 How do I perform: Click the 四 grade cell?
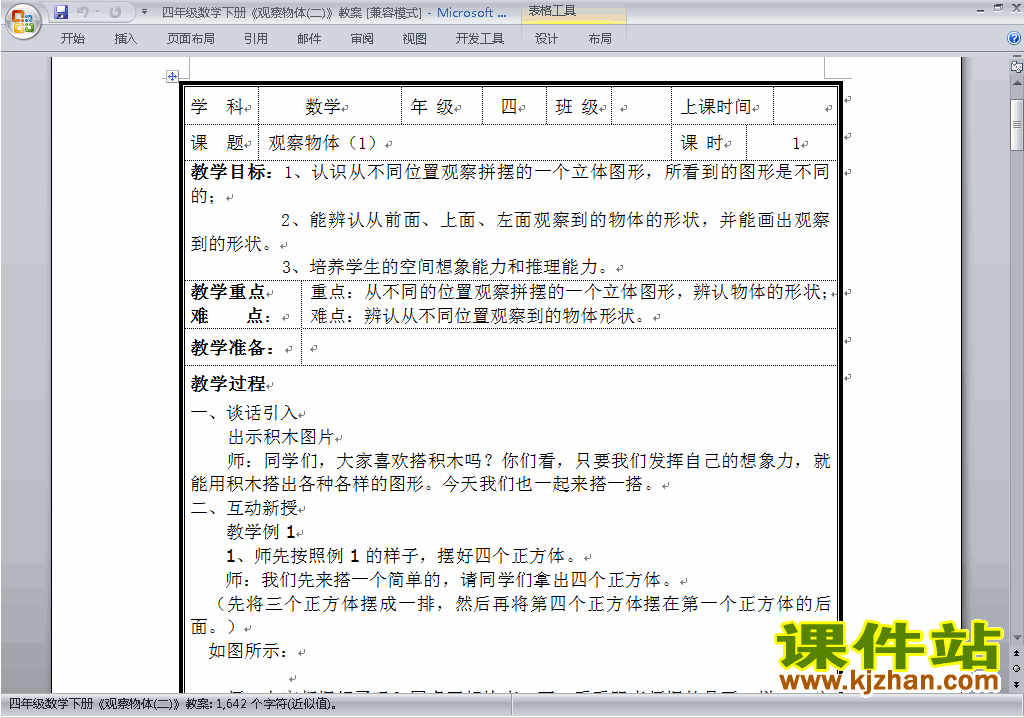(x=514, y=106)
